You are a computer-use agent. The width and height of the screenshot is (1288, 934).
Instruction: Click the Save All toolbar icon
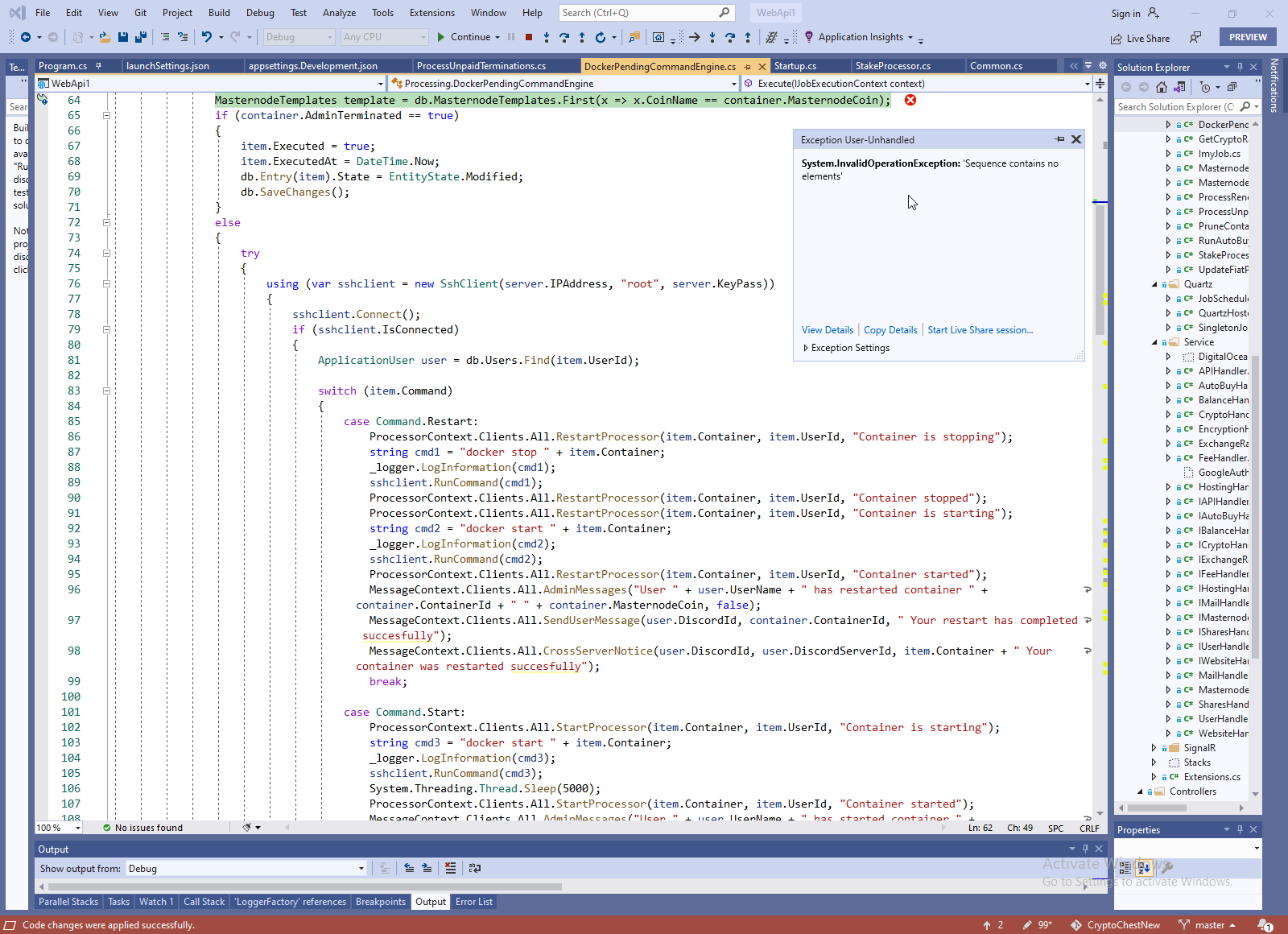(x=140, y=37)
